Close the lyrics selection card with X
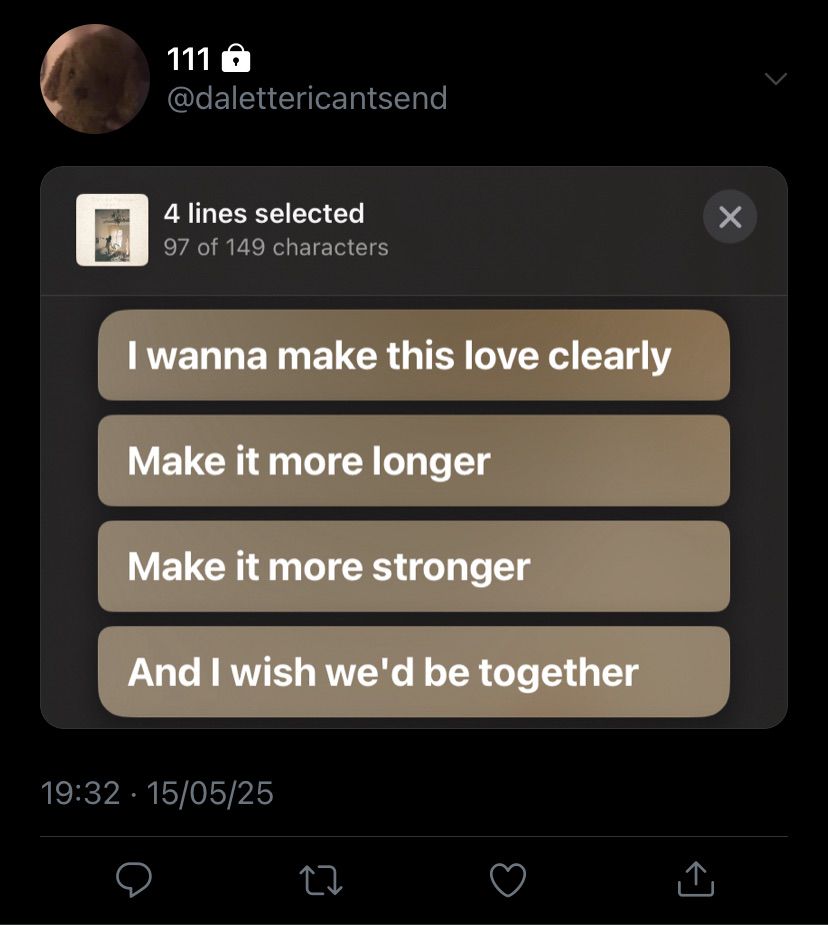828x925 pixels. tap(730, 216)
